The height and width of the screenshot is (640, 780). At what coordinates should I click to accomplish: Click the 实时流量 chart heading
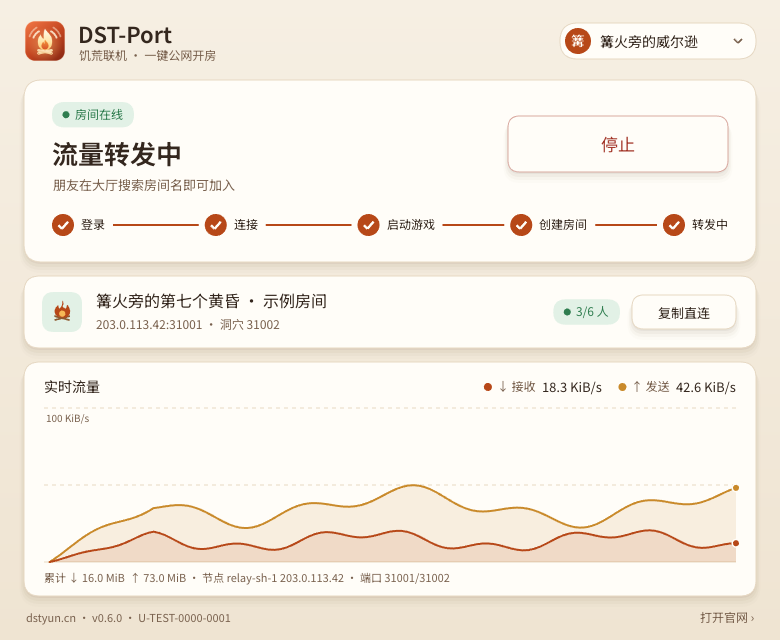tap(72, 387)
